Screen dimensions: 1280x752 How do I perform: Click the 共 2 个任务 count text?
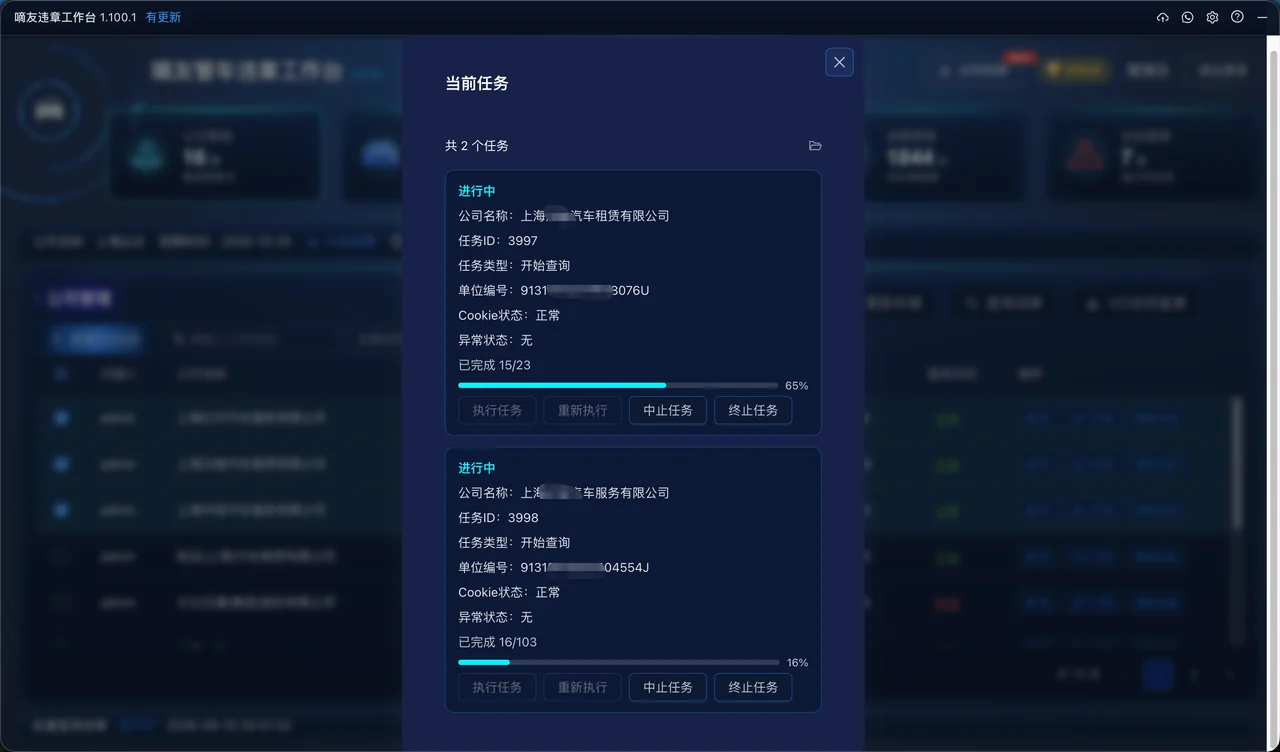pyautogui.click(x=477, y=146)
